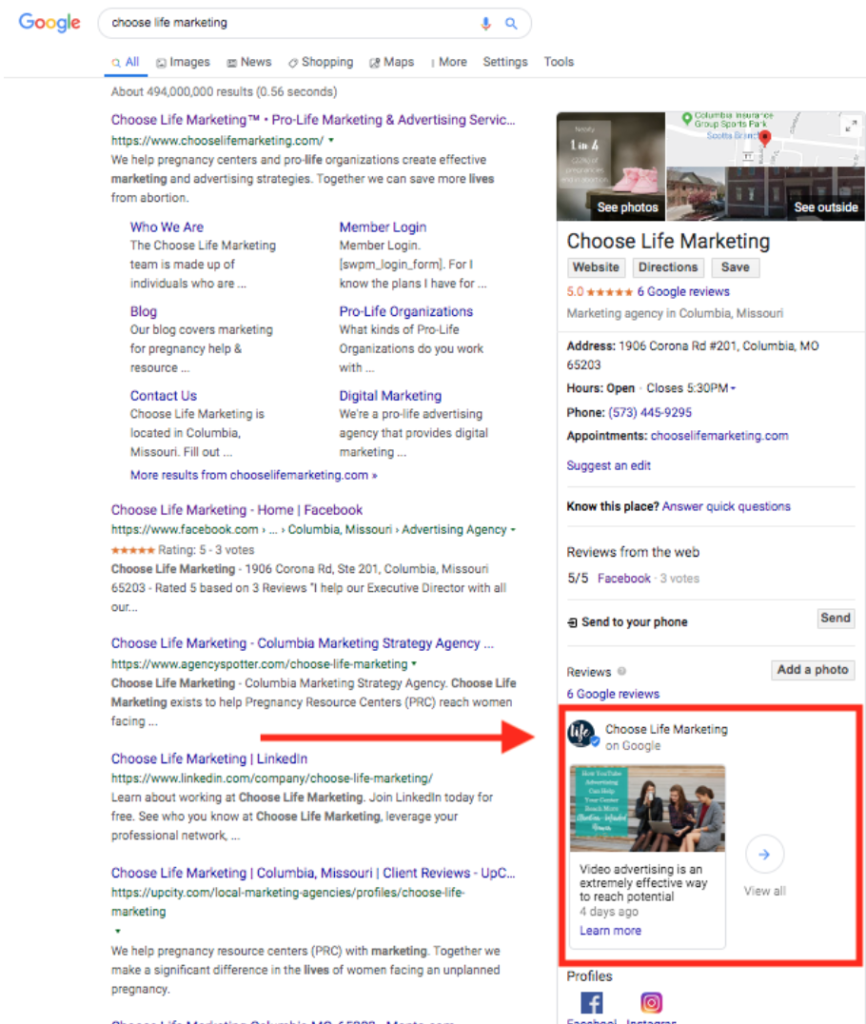Click the Save button
The height and width of the screenshot is (1024, 866).
click(x=735, y=267)
